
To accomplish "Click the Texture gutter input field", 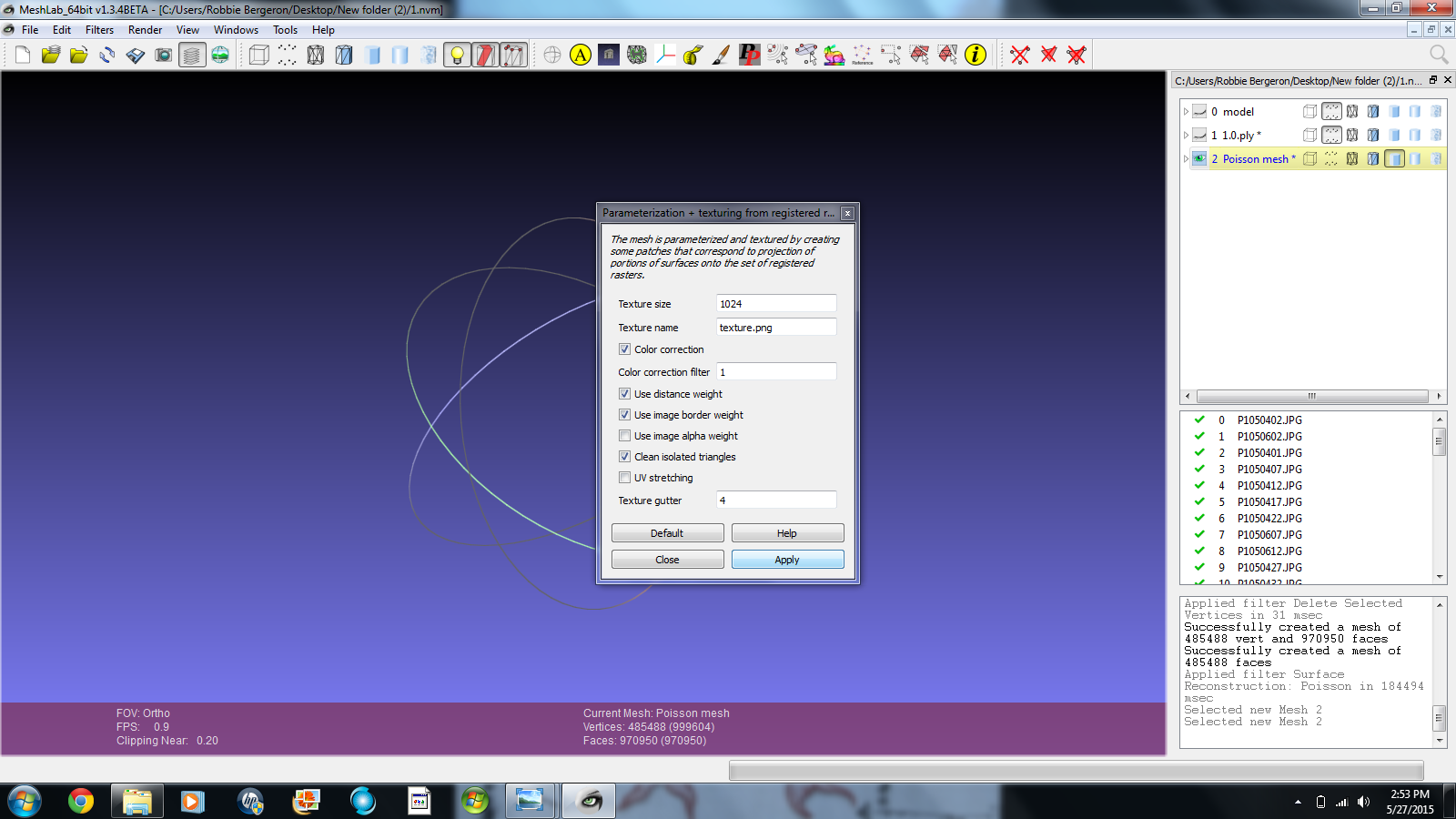I will pyautogui.click(x=776, y=500).
